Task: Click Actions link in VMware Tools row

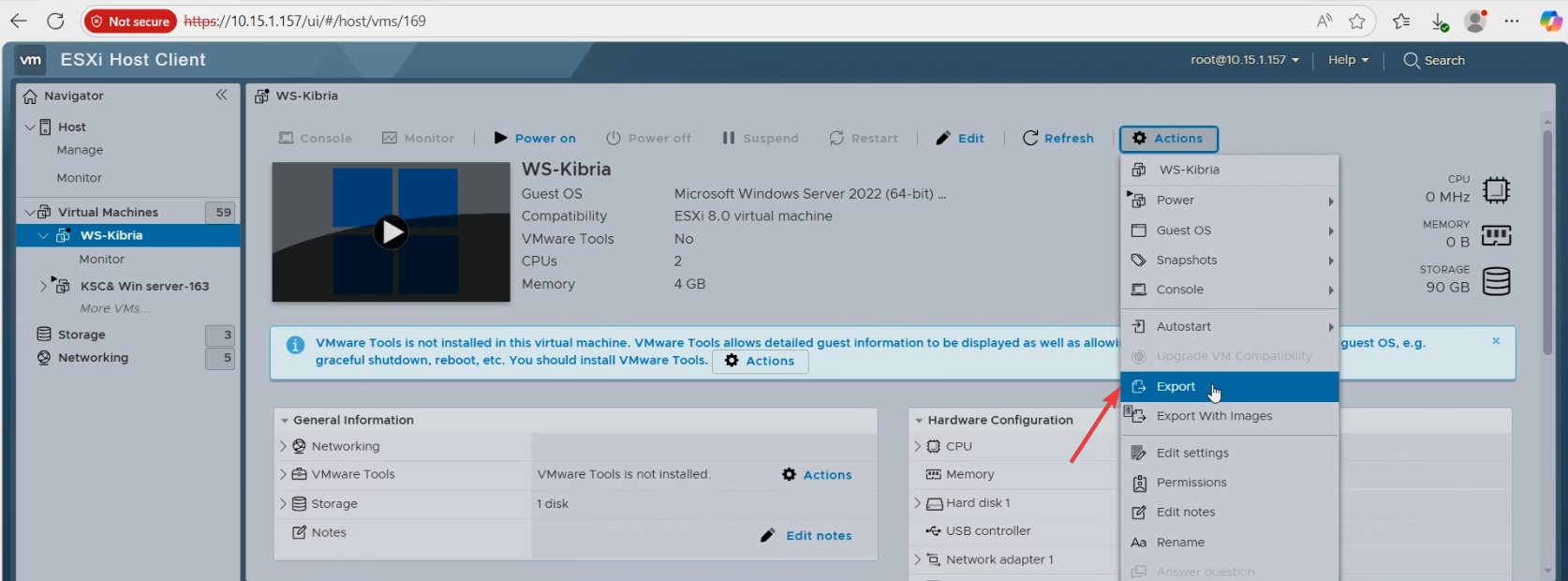Action: (x=817, y=475)
